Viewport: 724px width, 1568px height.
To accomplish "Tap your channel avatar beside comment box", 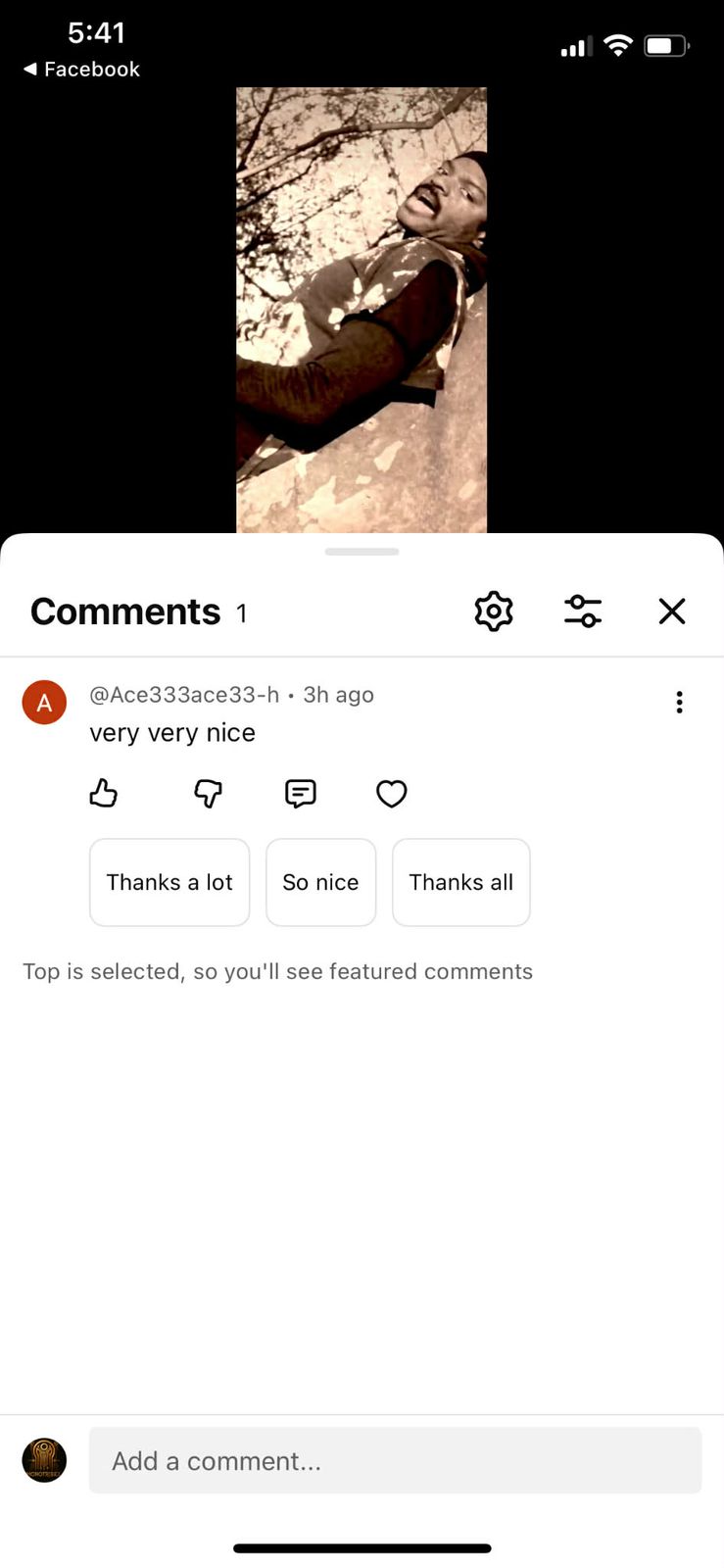I will point(44,1460).
